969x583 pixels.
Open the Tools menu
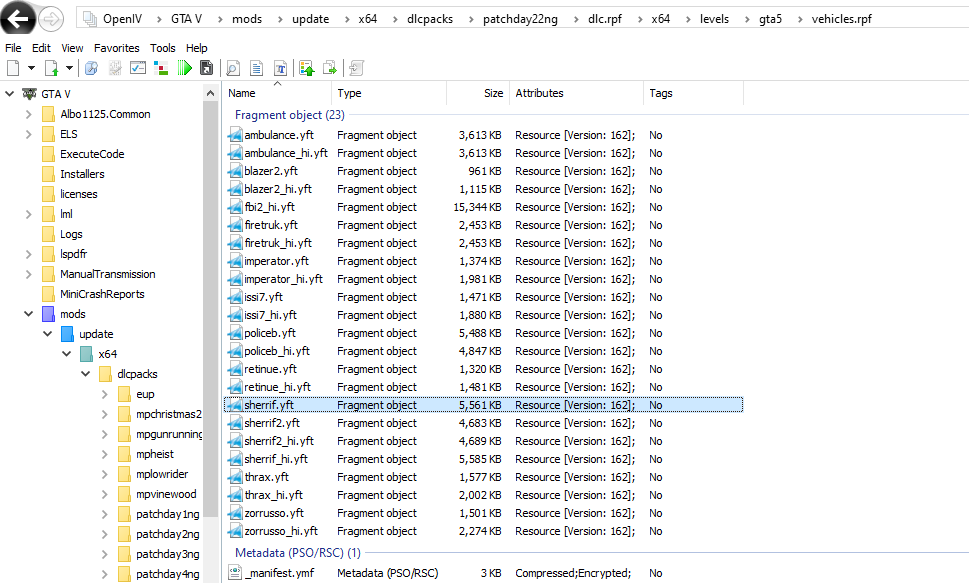(x=162, y=48)
